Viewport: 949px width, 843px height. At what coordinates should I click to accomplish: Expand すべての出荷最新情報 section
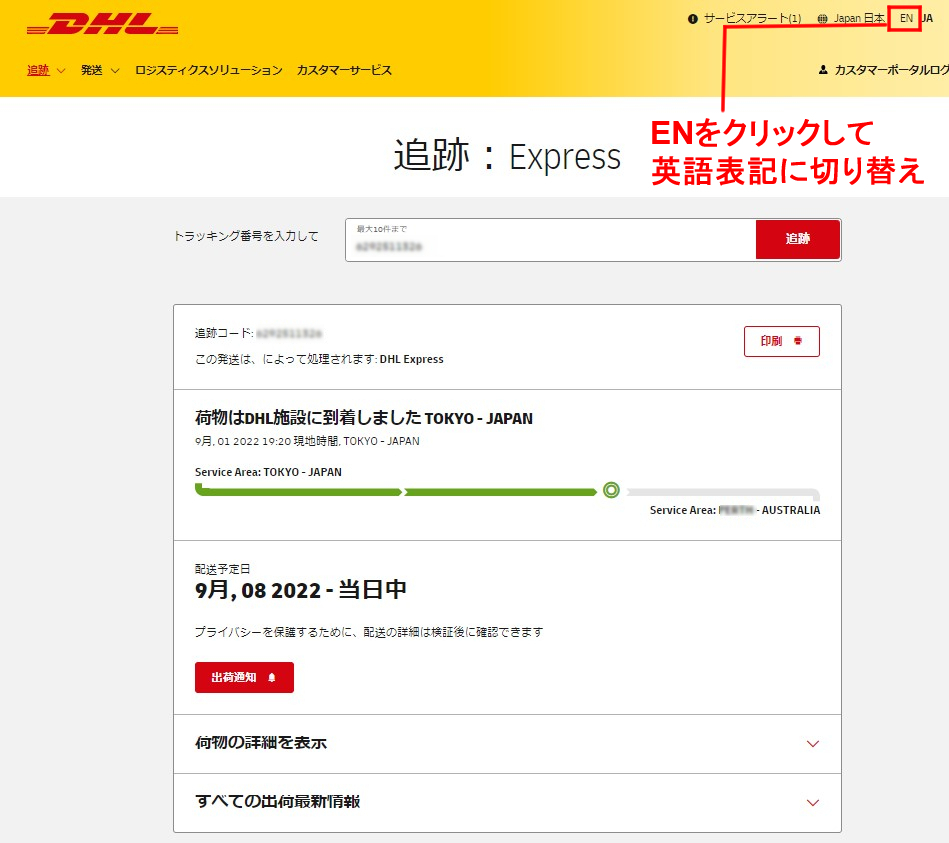pyautogui.click(x=507, y=802)
